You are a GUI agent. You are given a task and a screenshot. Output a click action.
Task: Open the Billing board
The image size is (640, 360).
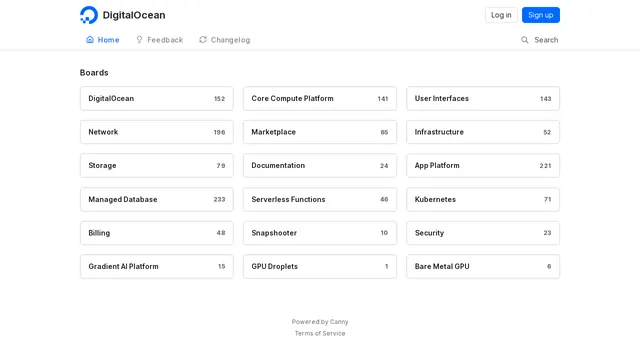pyautogui.click(x=157, y=233)
